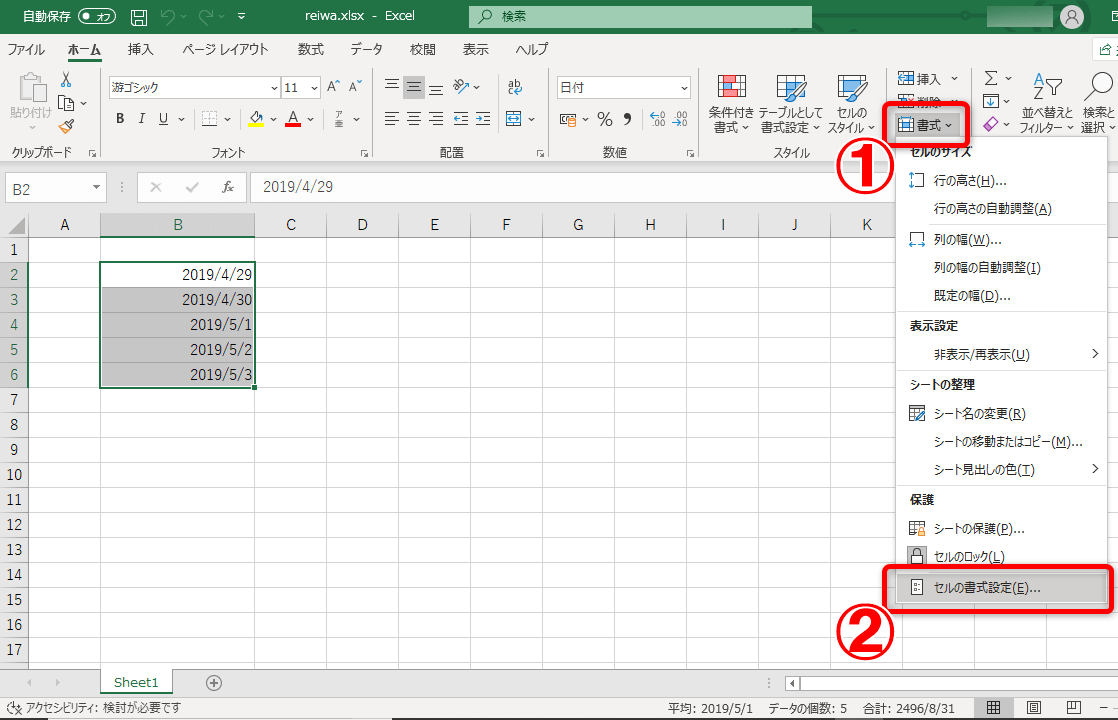Click the search box in title bar
The height and width of the screenshot is (720, 1118).
(x=640, y=16)
